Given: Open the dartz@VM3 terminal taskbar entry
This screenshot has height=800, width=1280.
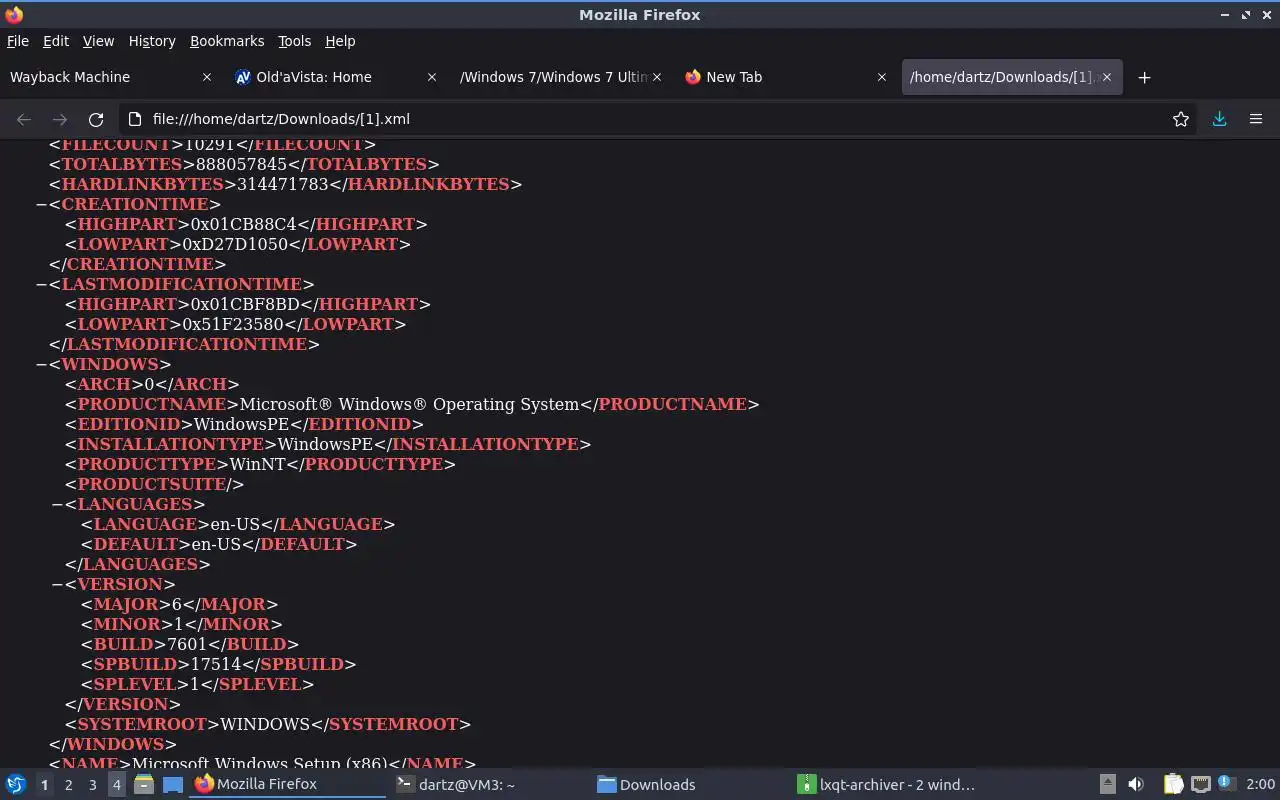Looking at the screenshot, I should 488,785.
